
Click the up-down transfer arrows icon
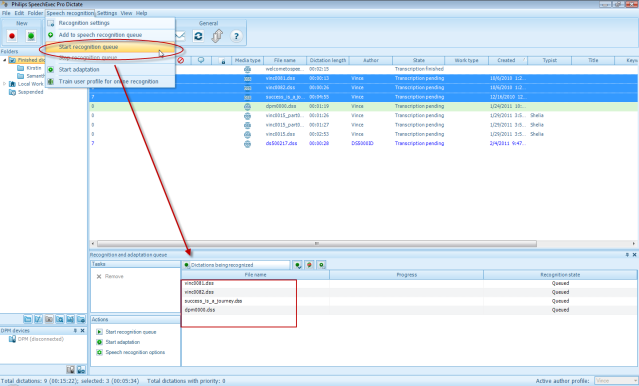[217, 36]
